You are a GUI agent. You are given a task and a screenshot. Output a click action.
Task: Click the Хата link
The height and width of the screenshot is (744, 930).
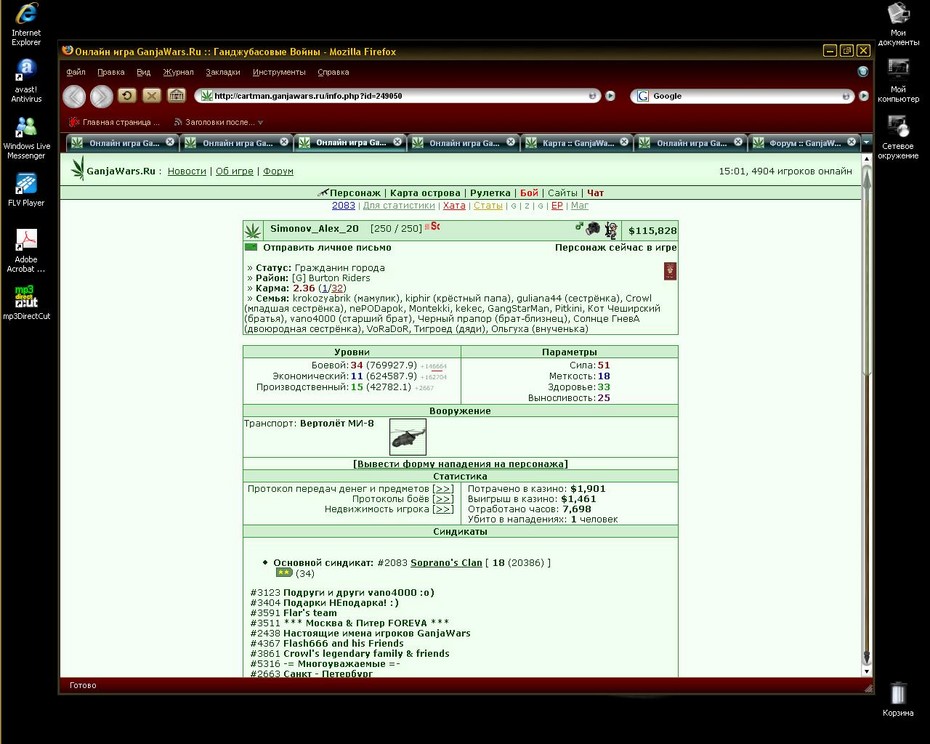pos(454,205)
